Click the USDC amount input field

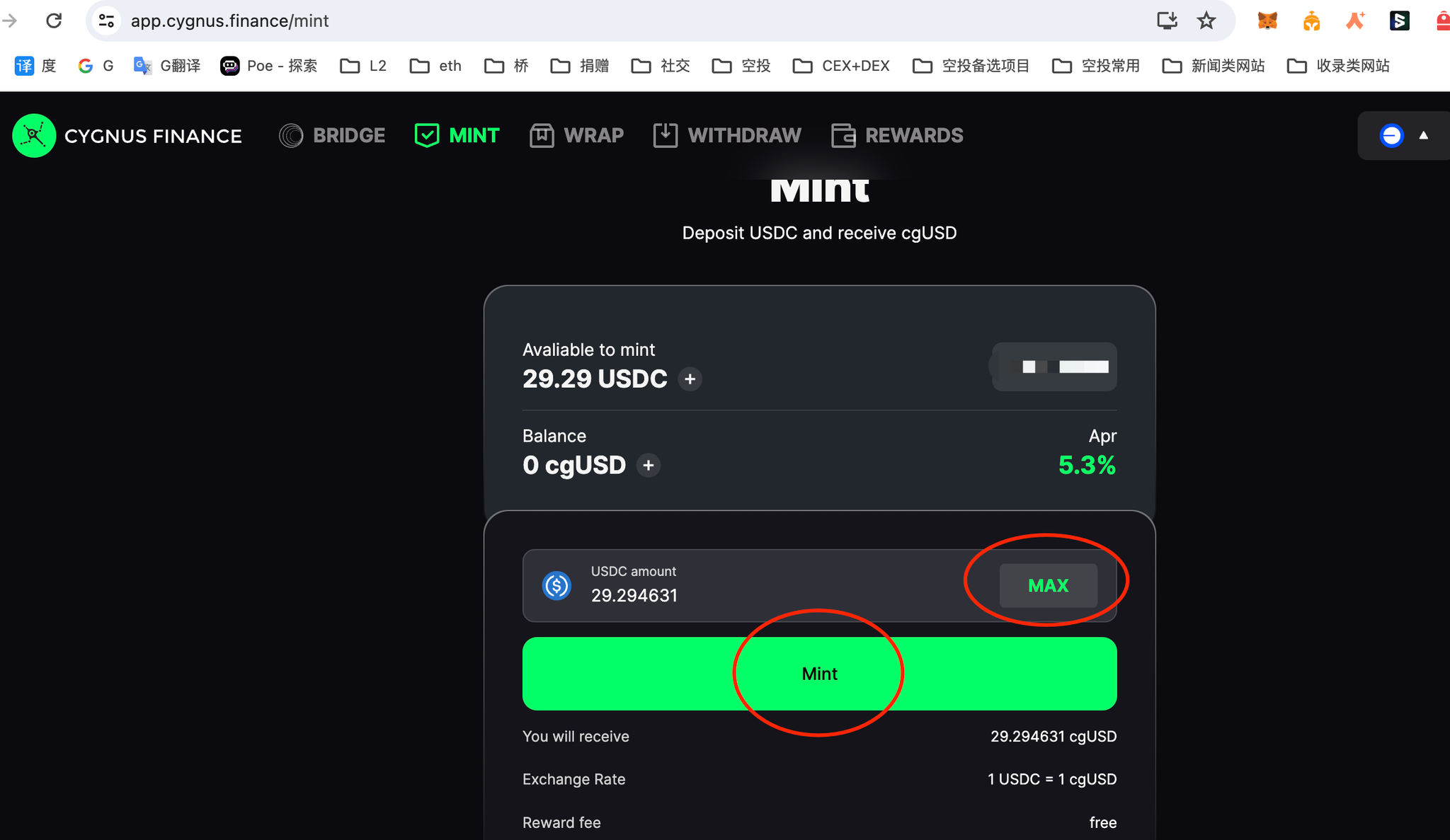coord(743,595)
